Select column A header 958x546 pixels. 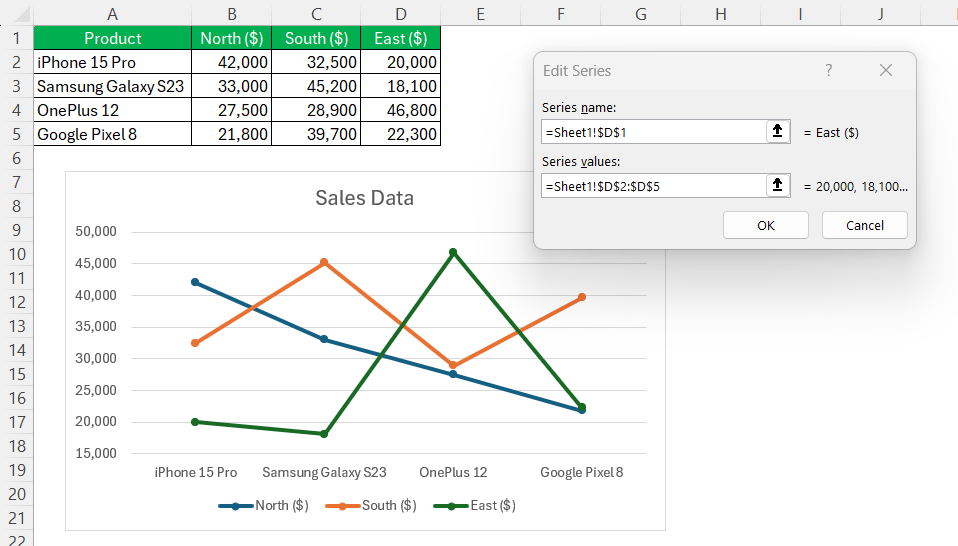(112, 13)
